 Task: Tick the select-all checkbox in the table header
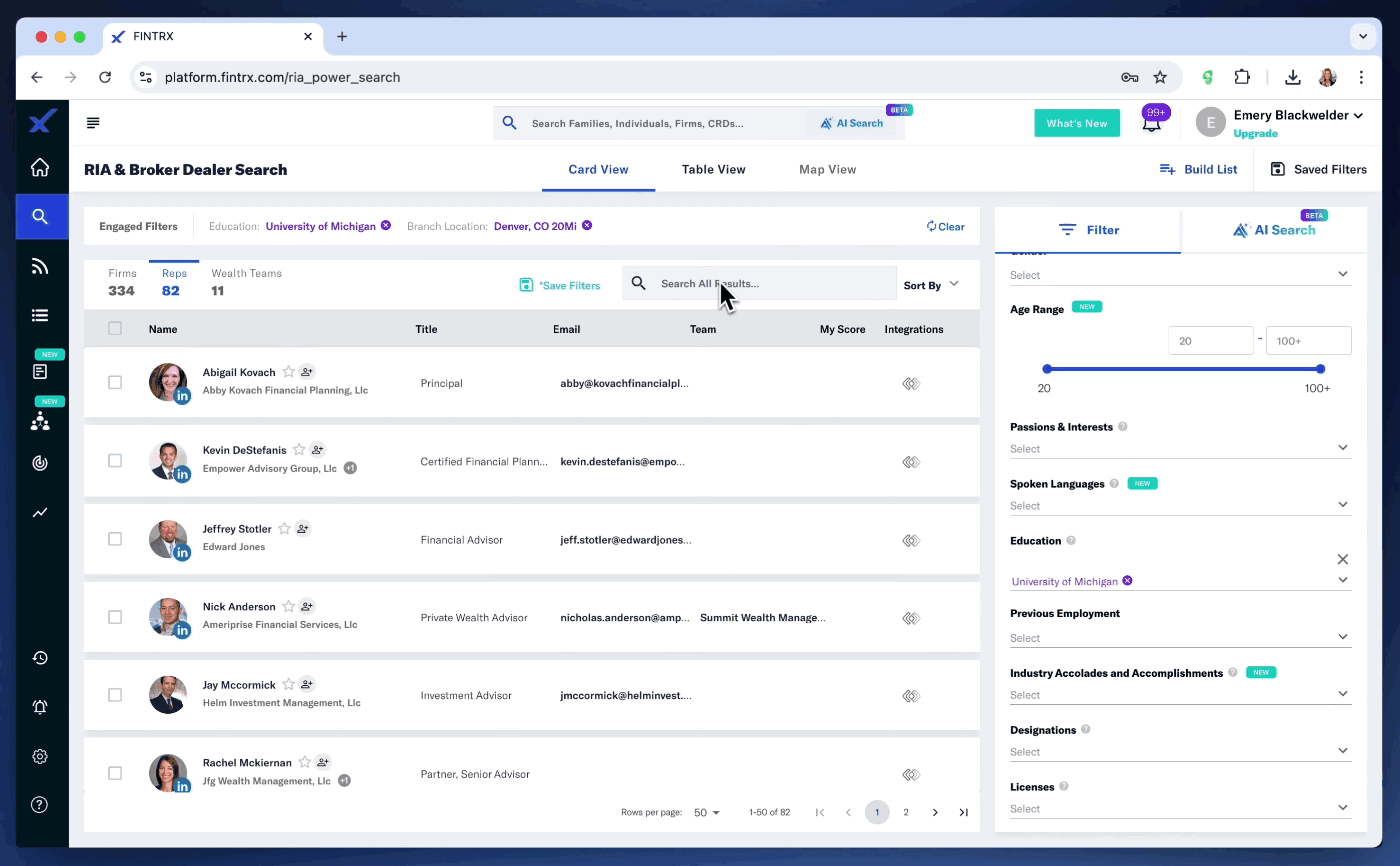[x=115, y=328]
